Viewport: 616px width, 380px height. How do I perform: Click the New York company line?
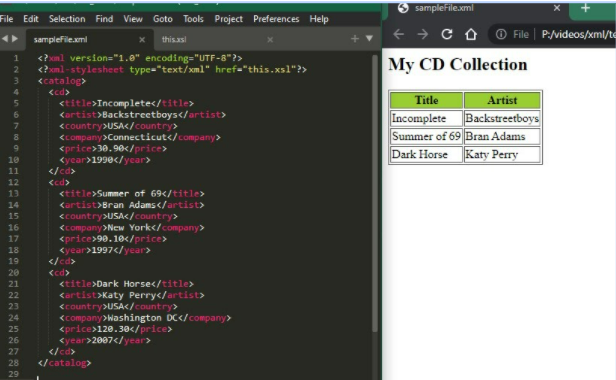click(132, 228)
